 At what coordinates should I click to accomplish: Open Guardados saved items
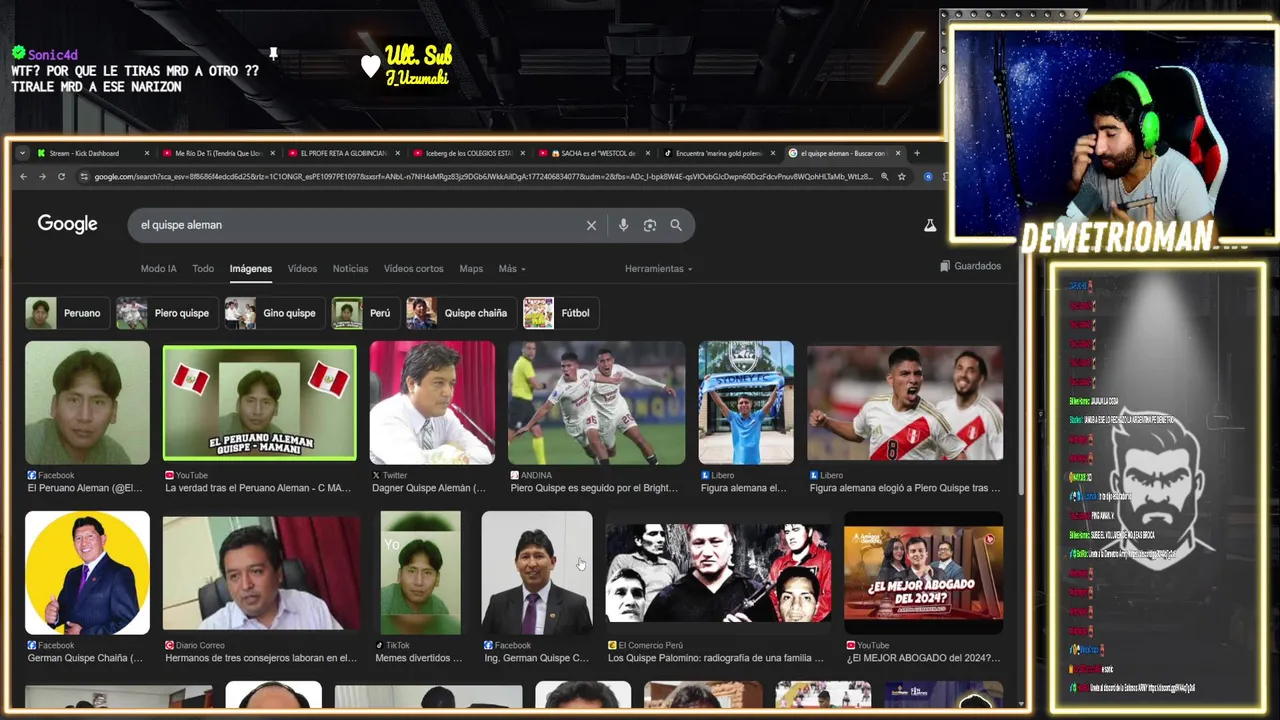[970, 266]
